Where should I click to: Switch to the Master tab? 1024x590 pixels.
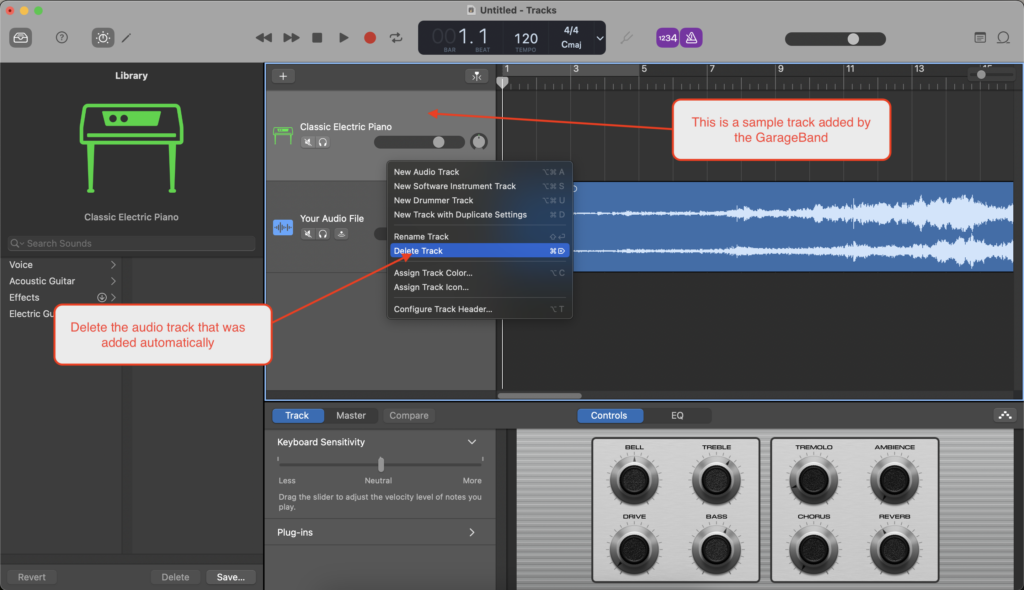pyautogui.click(x=351, y=416)
